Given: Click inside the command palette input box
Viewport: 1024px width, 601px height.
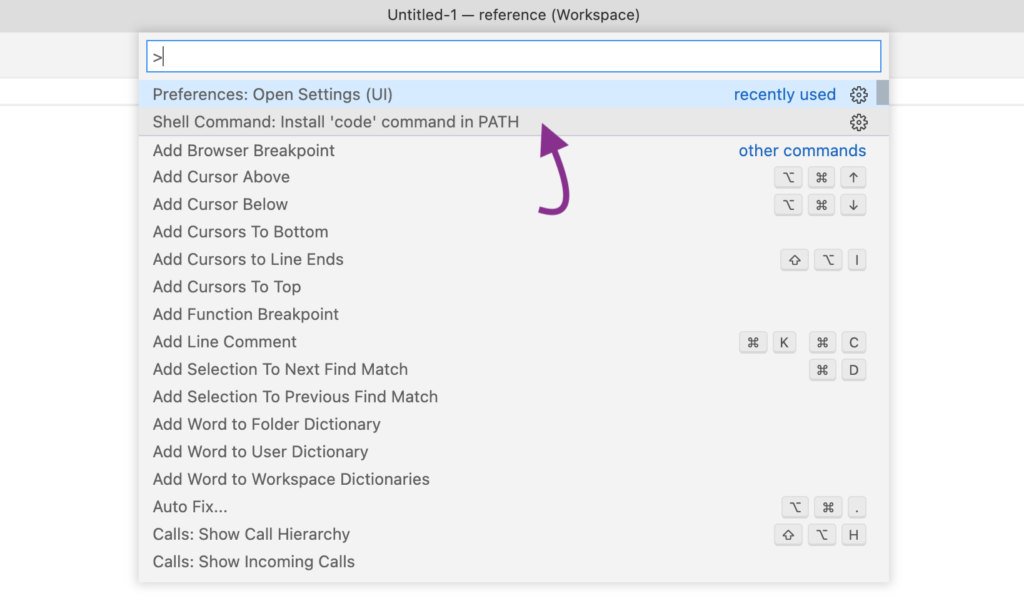Looking at the screenshot, I should pyautogui.click(x=512, y=56).
